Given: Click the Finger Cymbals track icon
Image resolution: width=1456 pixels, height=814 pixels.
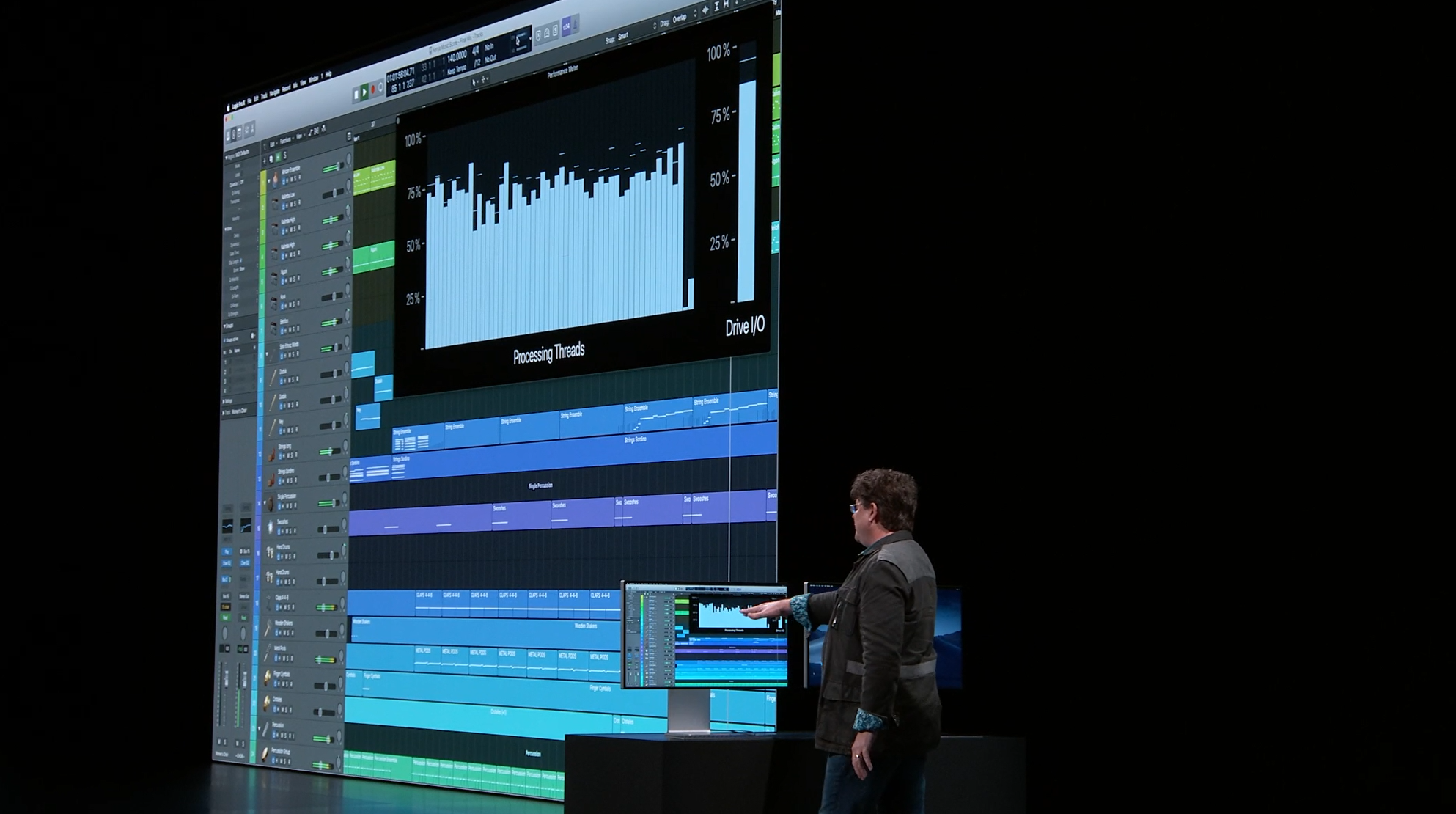Looking at the screenshot, I should point(268,676).
